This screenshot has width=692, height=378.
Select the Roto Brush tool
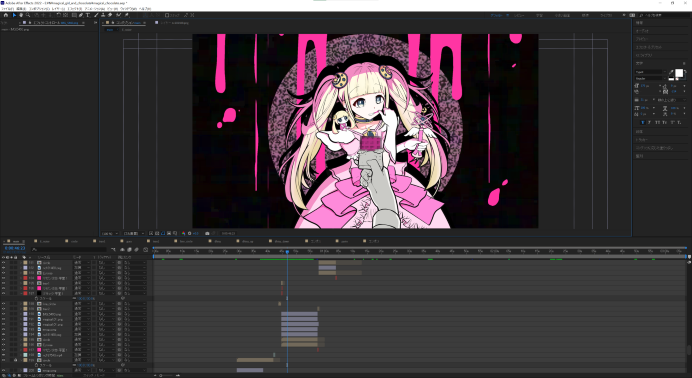[x=118, y=15]
